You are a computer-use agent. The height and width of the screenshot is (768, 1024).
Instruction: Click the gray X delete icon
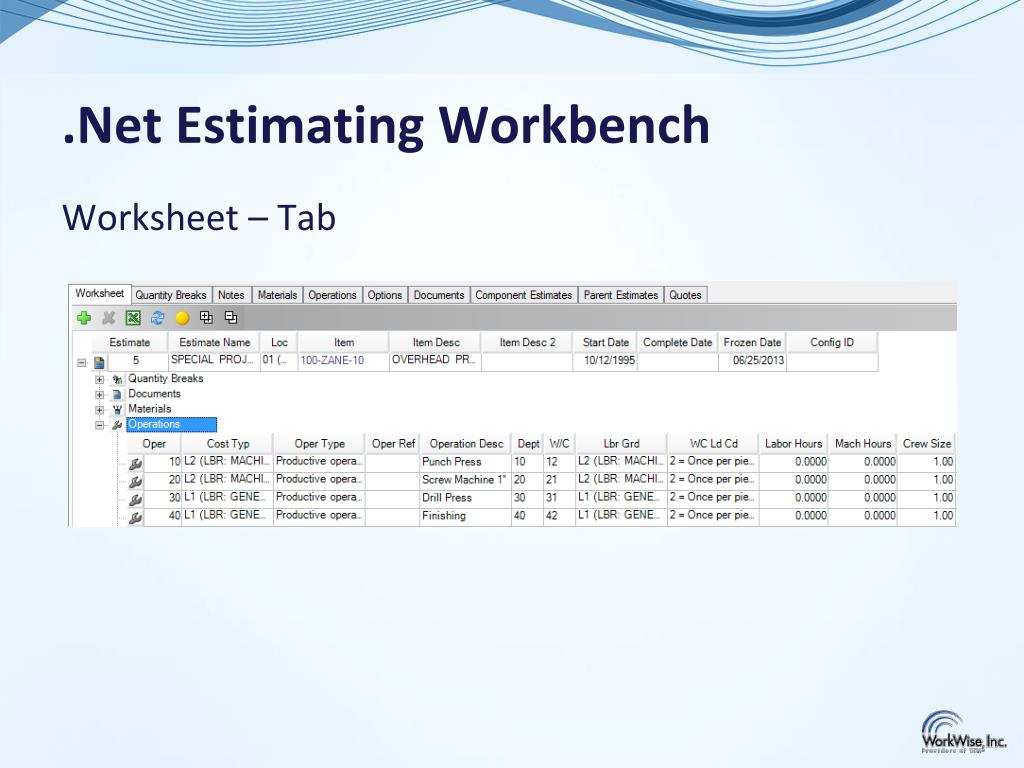(108, 318)
